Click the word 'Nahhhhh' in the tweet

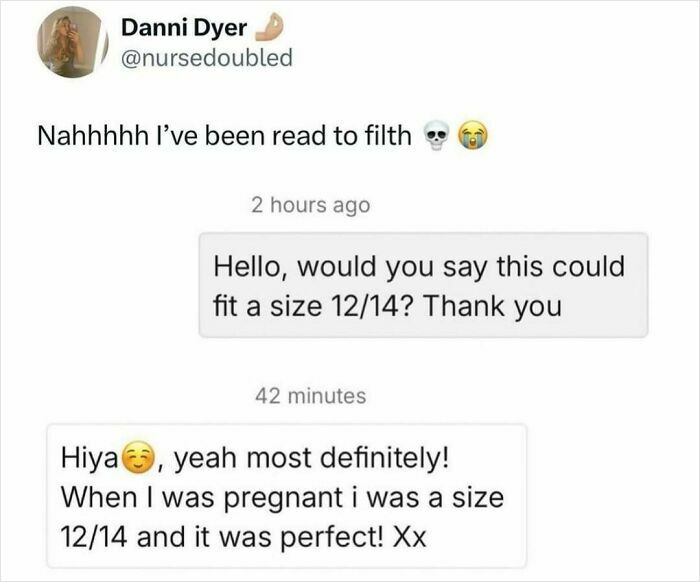[x=86, y=136]
